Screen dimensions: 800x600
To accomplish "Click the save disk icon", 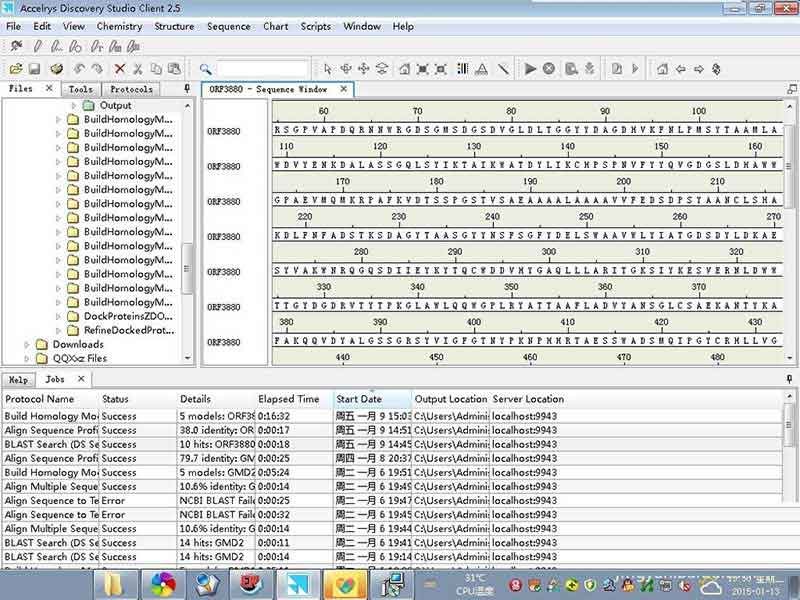I will point(34,68).
